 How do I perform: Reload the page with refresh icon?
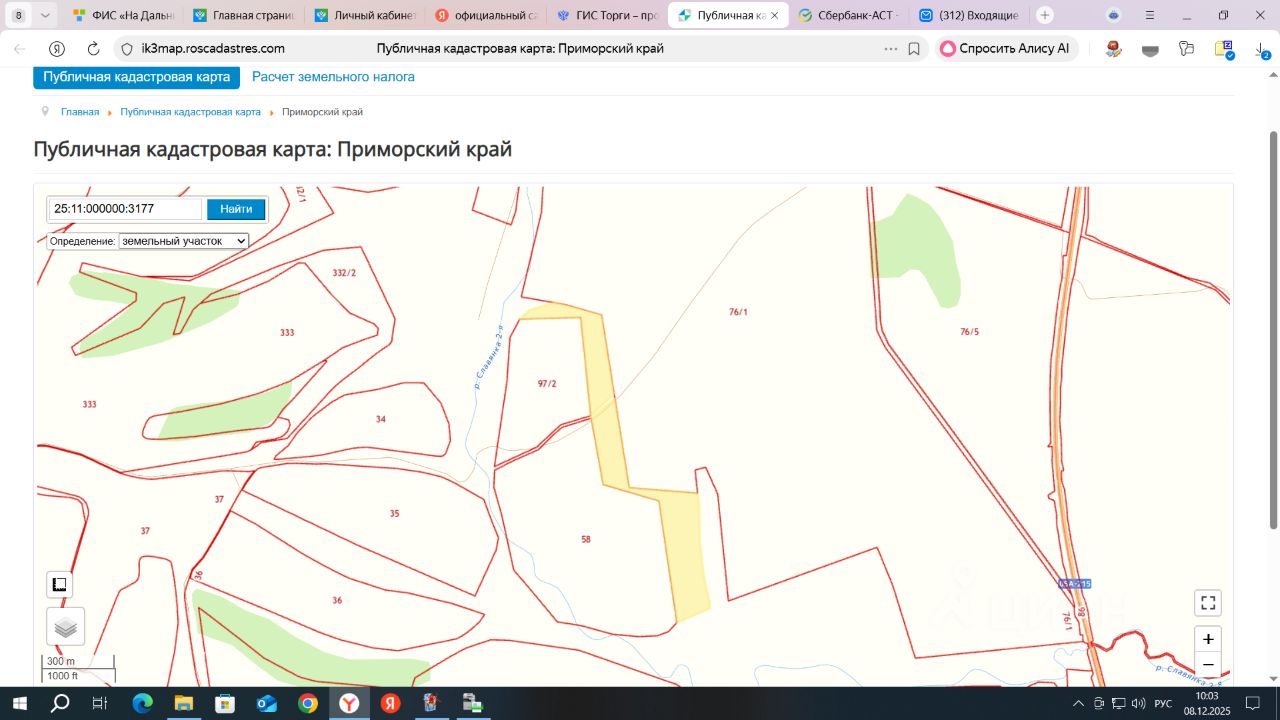point(93,49)
